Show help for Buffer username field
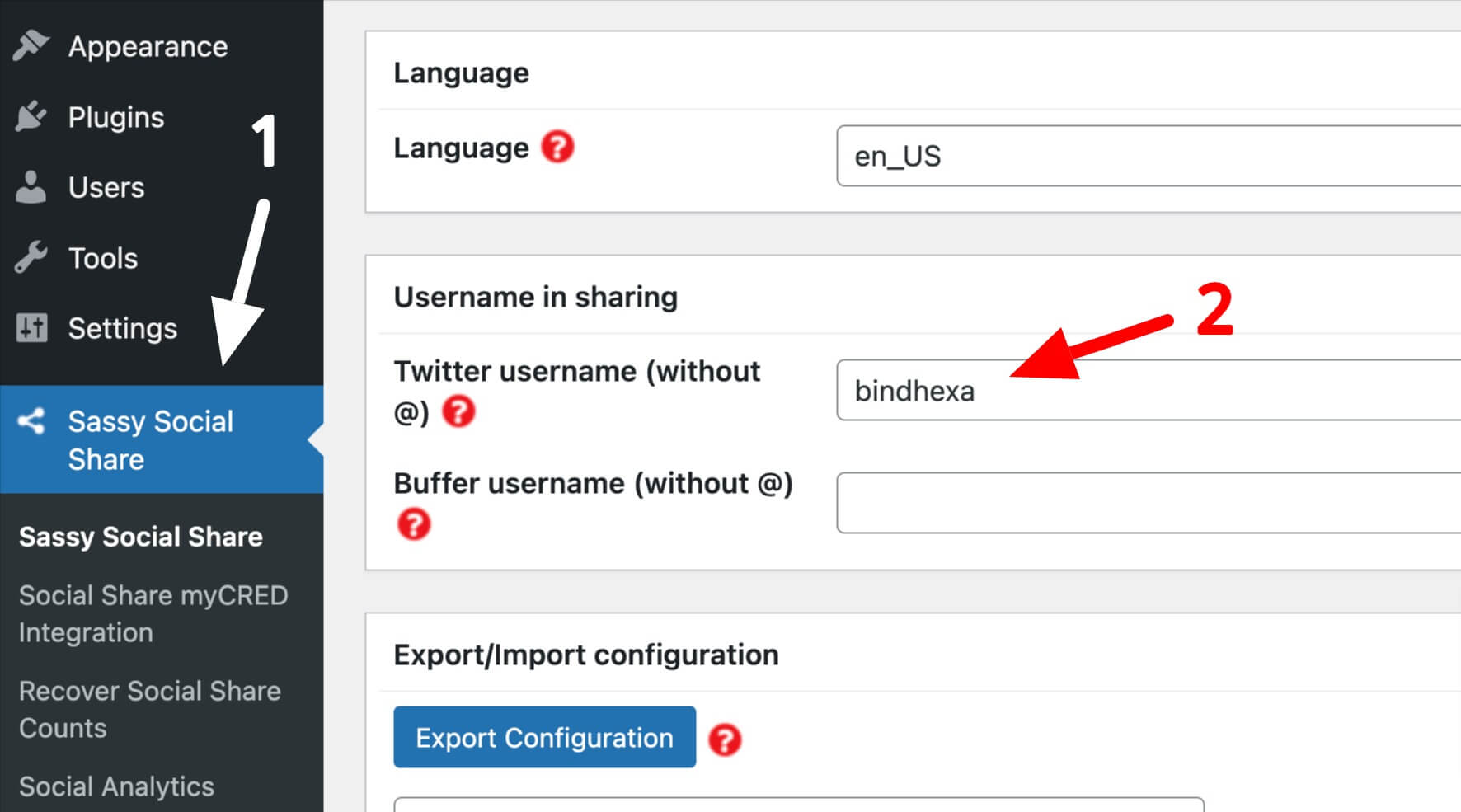This screenshot has height=812, width=1461. (x=414, y=523)
